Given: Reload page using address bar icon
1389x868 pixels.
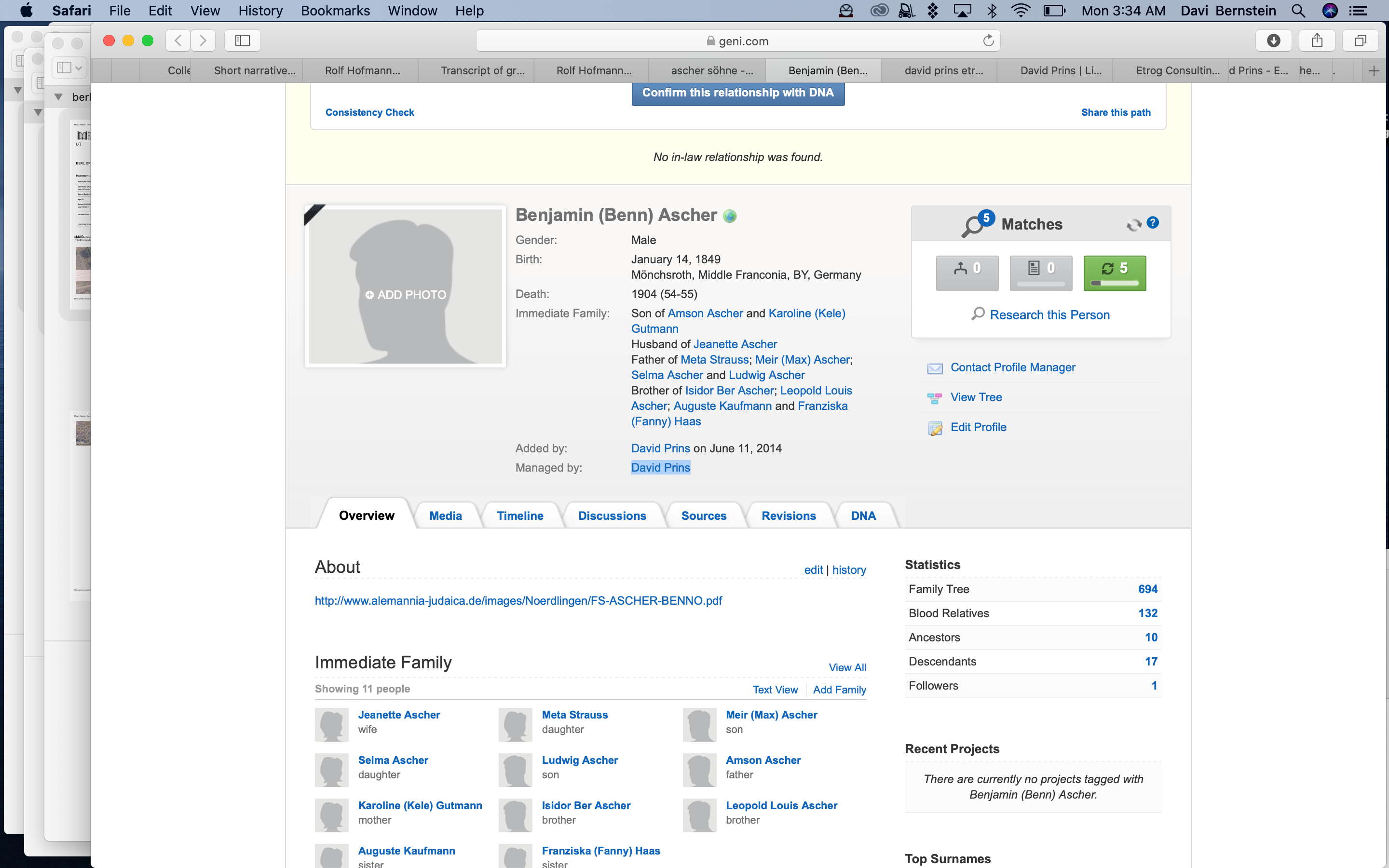Looking at the screenshot, I should (x=988, y=41).
